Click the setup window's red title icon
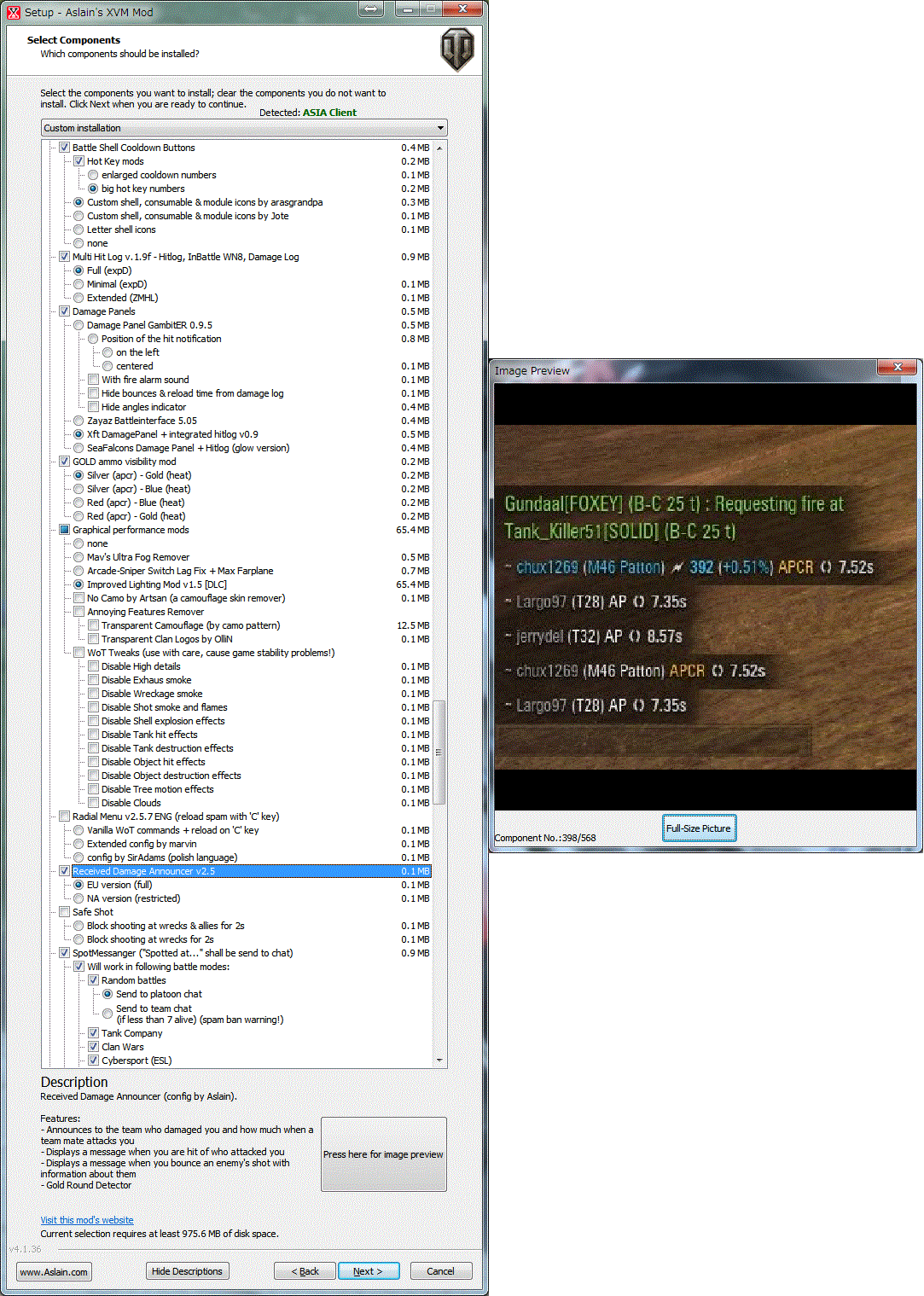 point(14,12)
